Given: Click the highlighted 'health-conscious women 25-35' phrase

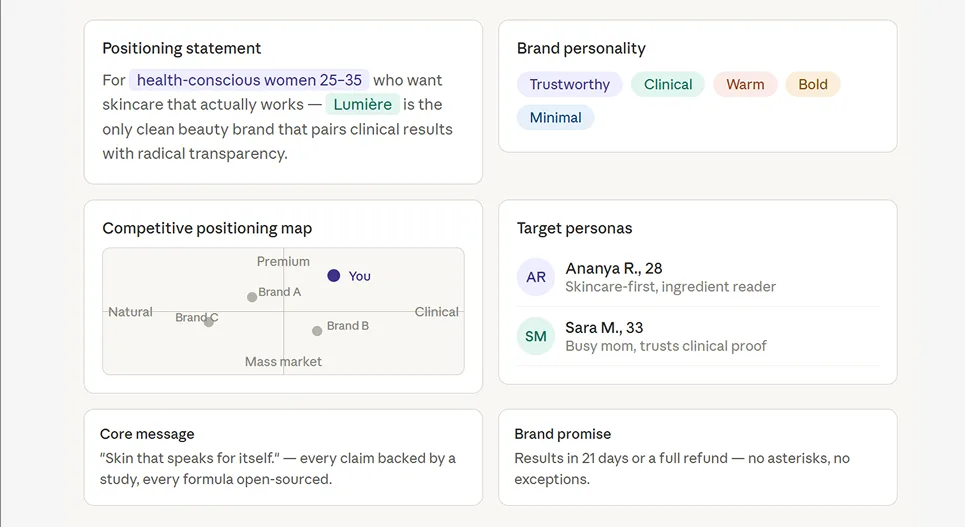Looking at the screenshot, I should (249, 80).
